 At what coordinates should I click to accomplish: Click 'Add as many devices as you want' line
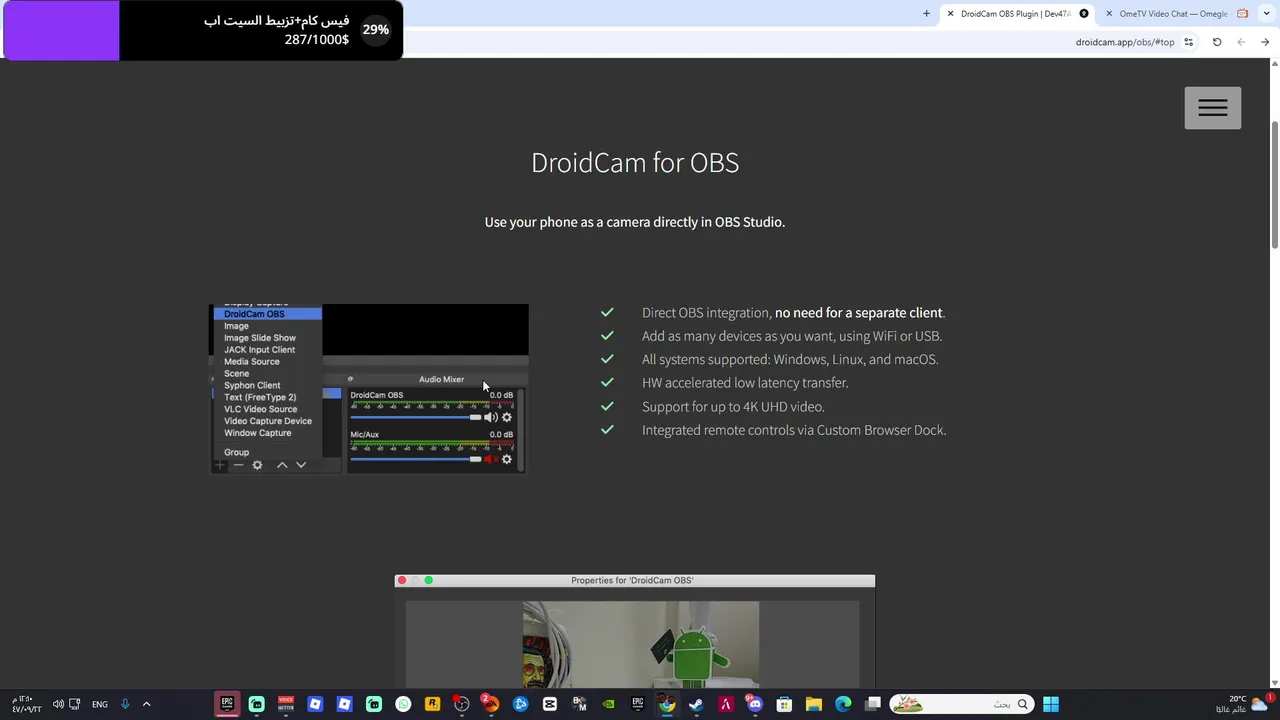tap(792, 336)
